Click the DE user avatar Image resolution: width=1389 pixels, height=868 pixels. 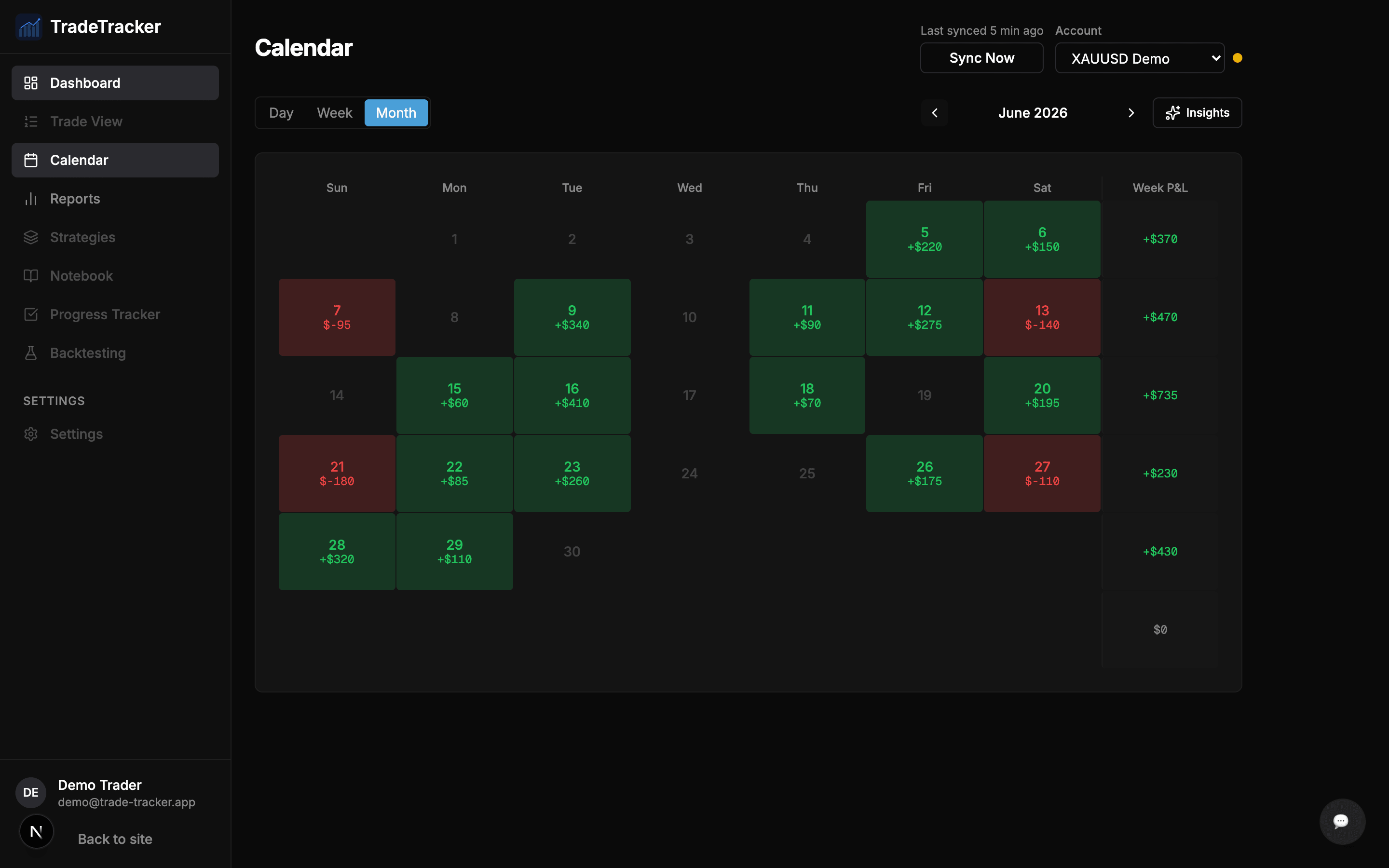pyautogui.click(x=31, y=793)
